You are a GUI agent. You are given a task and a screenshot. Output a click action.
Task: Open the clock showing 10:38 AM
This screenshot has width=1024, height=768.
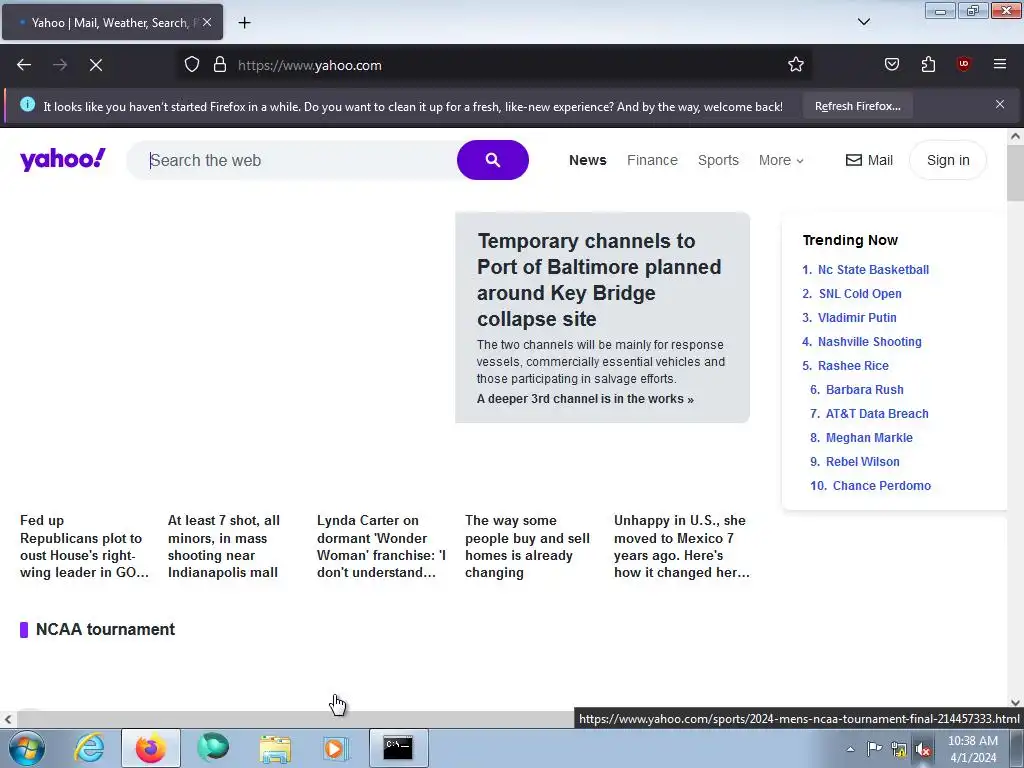pyautogui.click(x=972, y=749)
